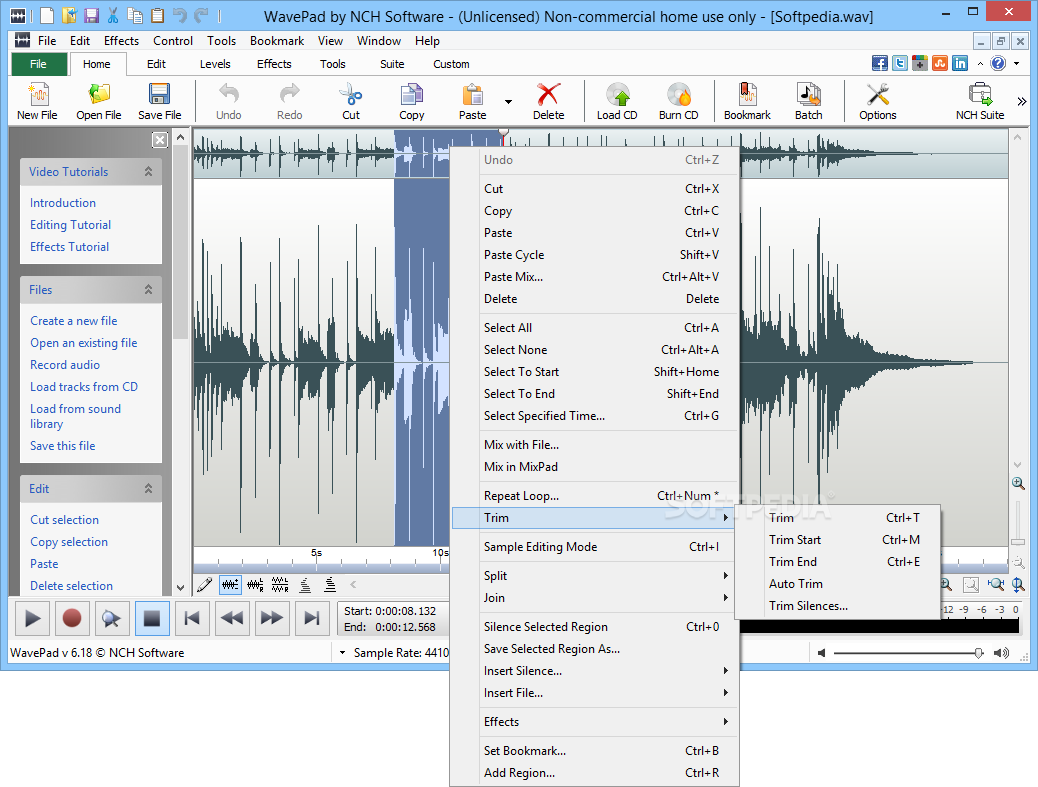This screenshot has height=787, width=1038.
Task: Close the left sidebar panel
Action: [160, 140]
